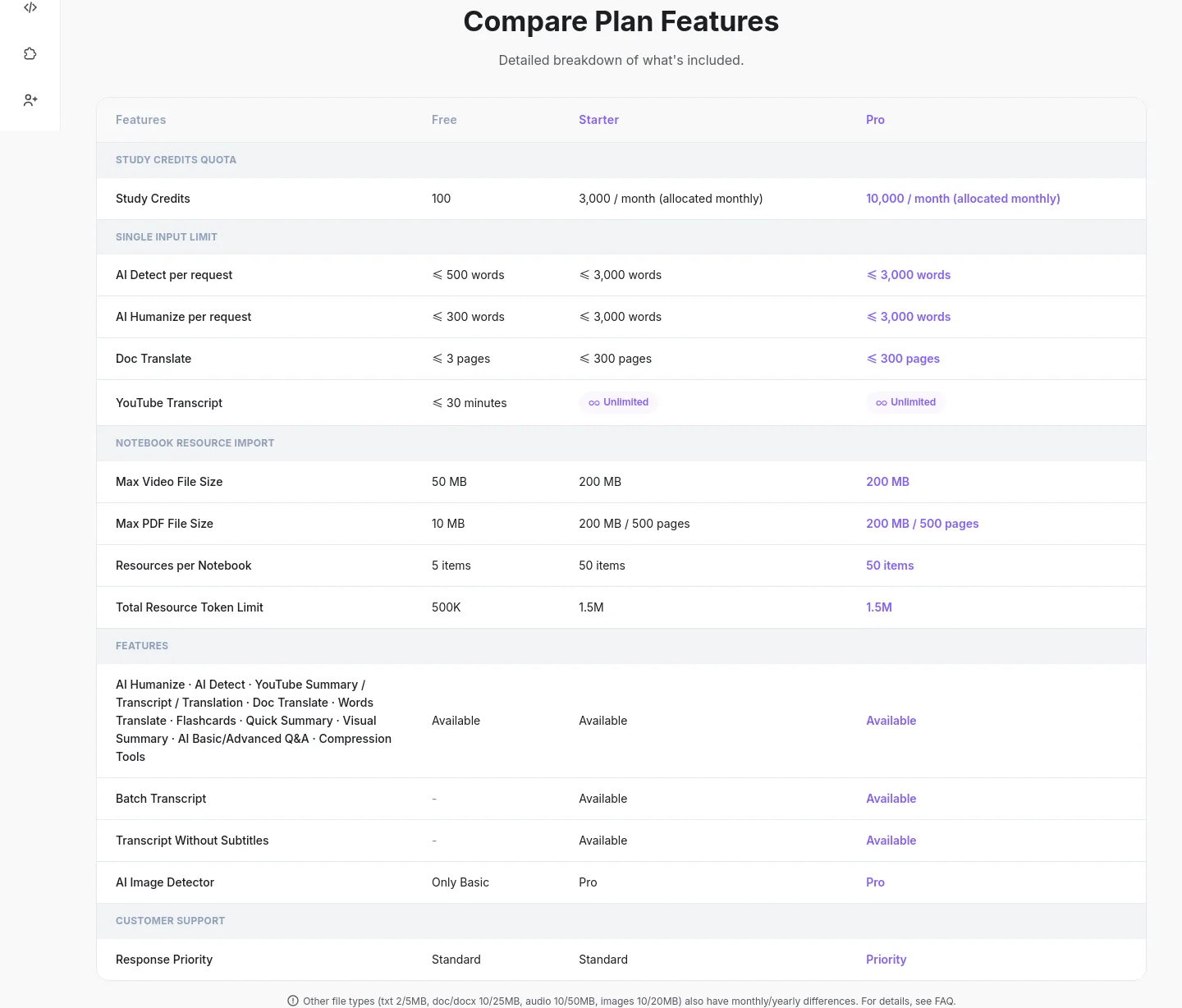Click "3,000 / month (allocated monthly)" Starter value

tap(671, 199)
